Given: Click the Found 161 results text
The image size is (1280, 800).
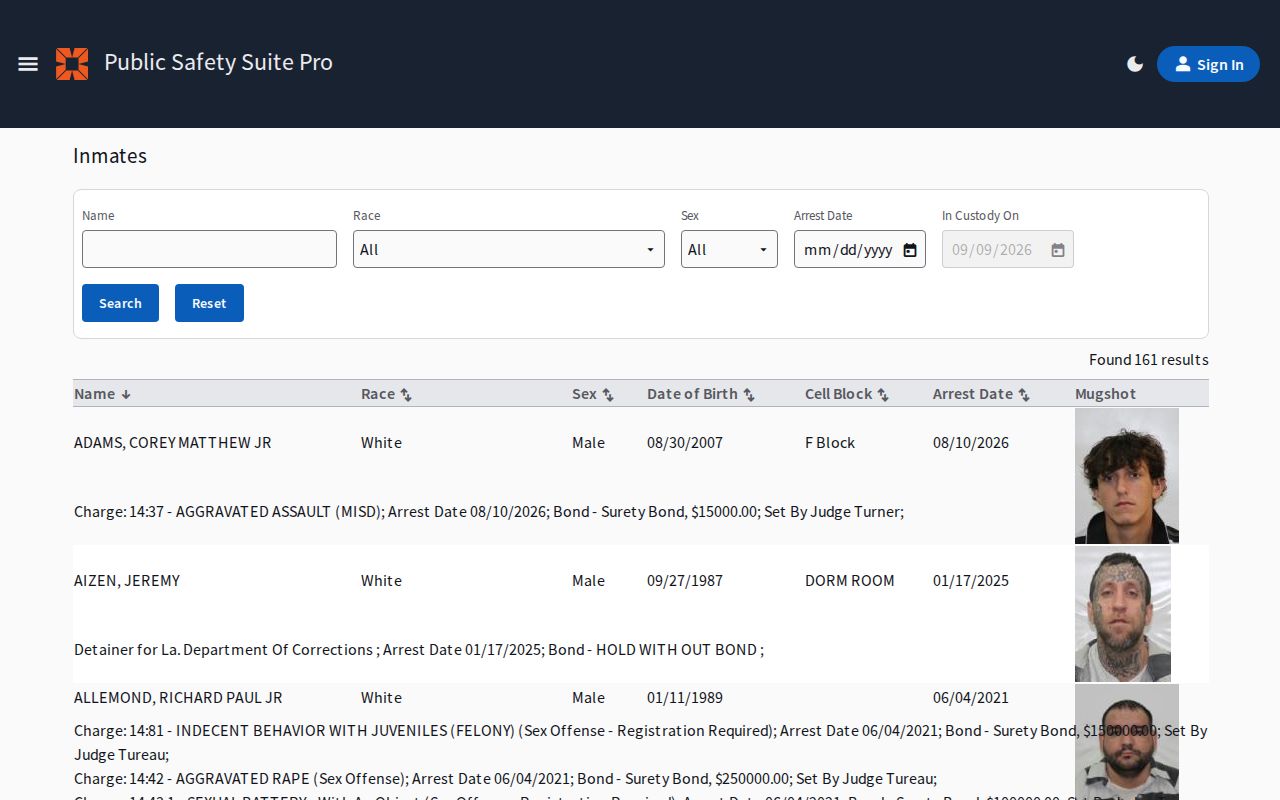Looking at the screenshot, I should [x=1149, y=360].
